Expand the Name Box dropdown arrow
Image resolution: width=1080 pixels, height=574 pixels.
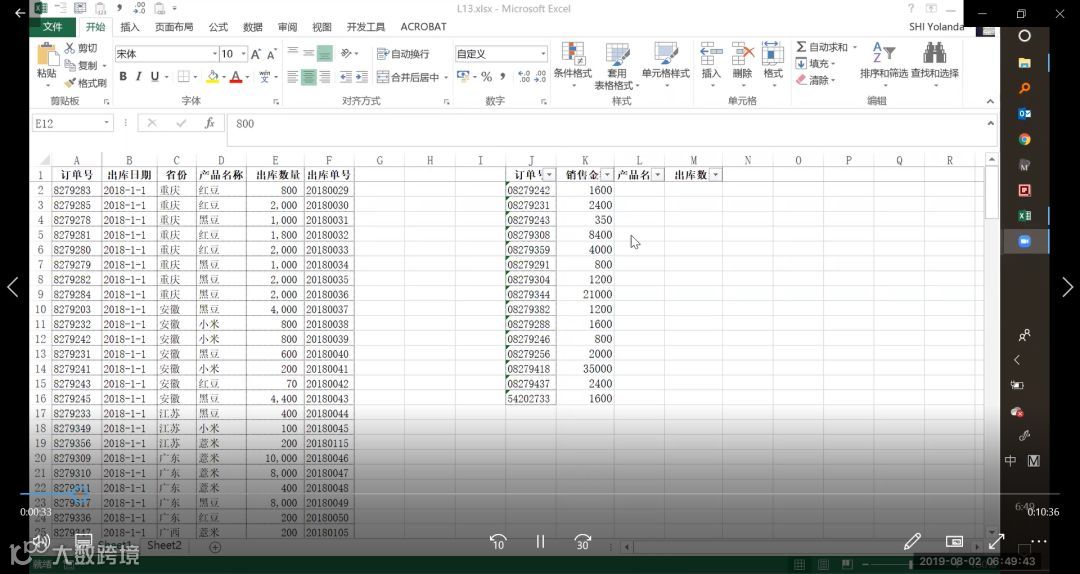tap(106, 123)
